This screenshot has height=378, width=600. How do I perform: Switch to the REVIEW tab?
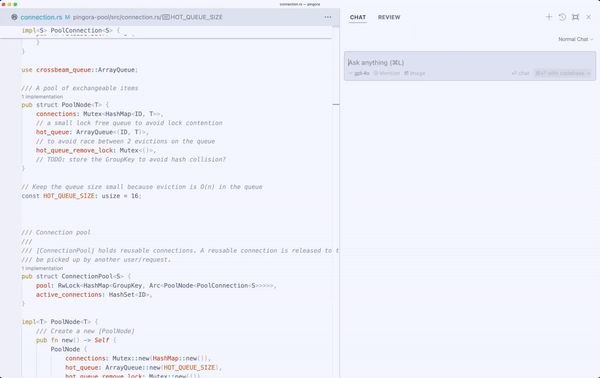click(389, 17)
